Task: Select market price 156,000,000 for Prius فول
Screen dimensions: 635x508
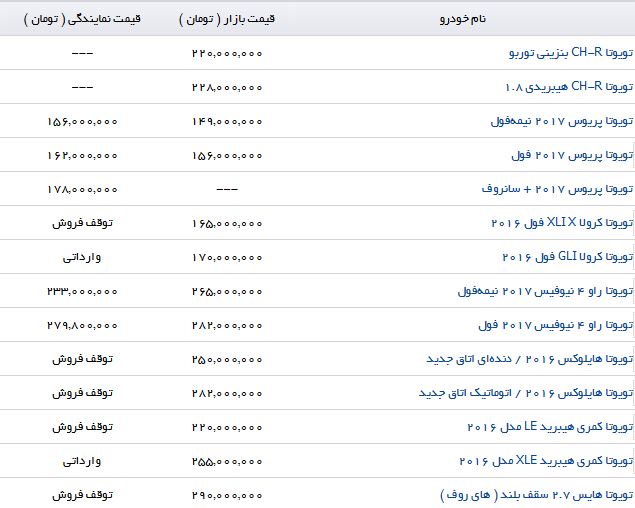Action: coord(227,156)
